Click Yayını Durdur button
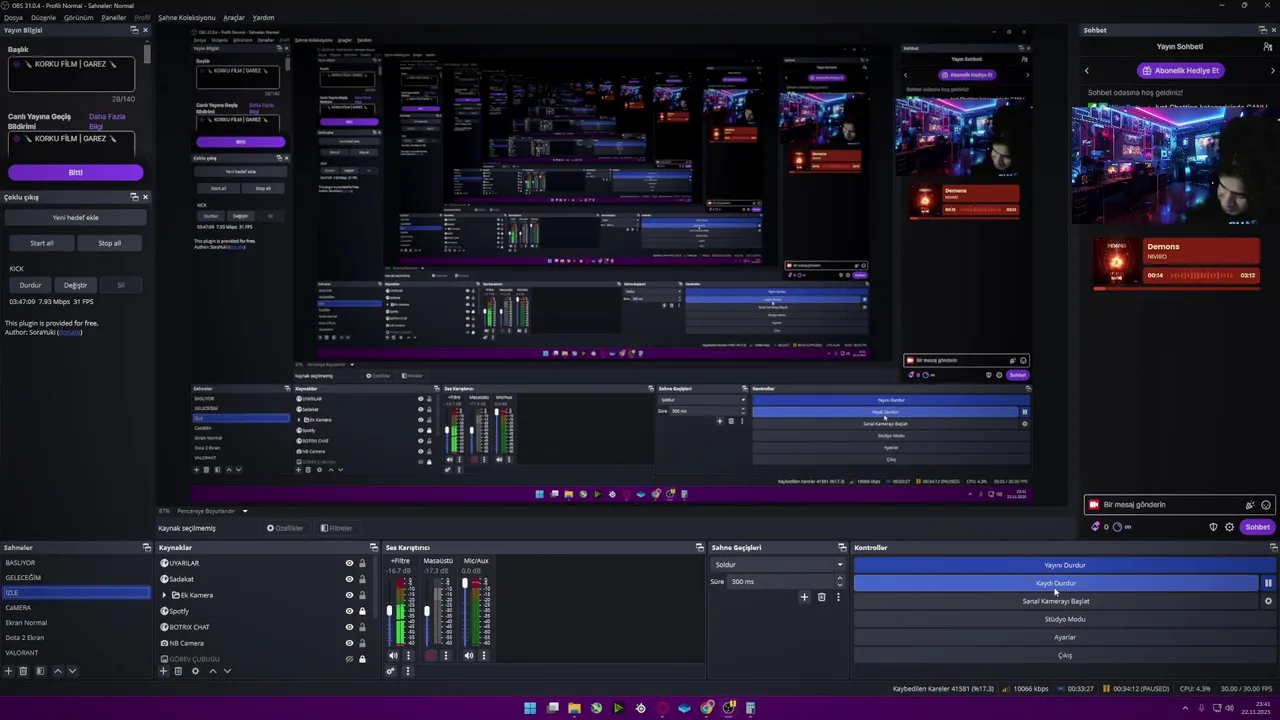 pyautogui.click(x=1064, y=565)
